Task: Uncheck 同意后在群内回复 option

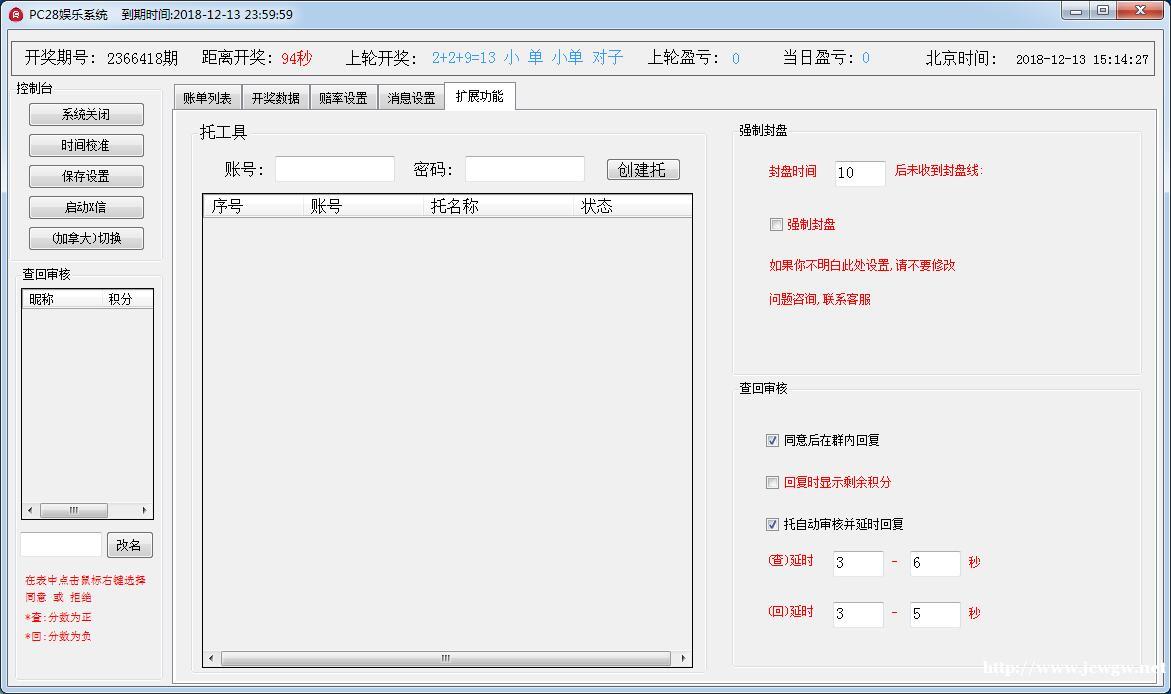Action: [772, 440]
